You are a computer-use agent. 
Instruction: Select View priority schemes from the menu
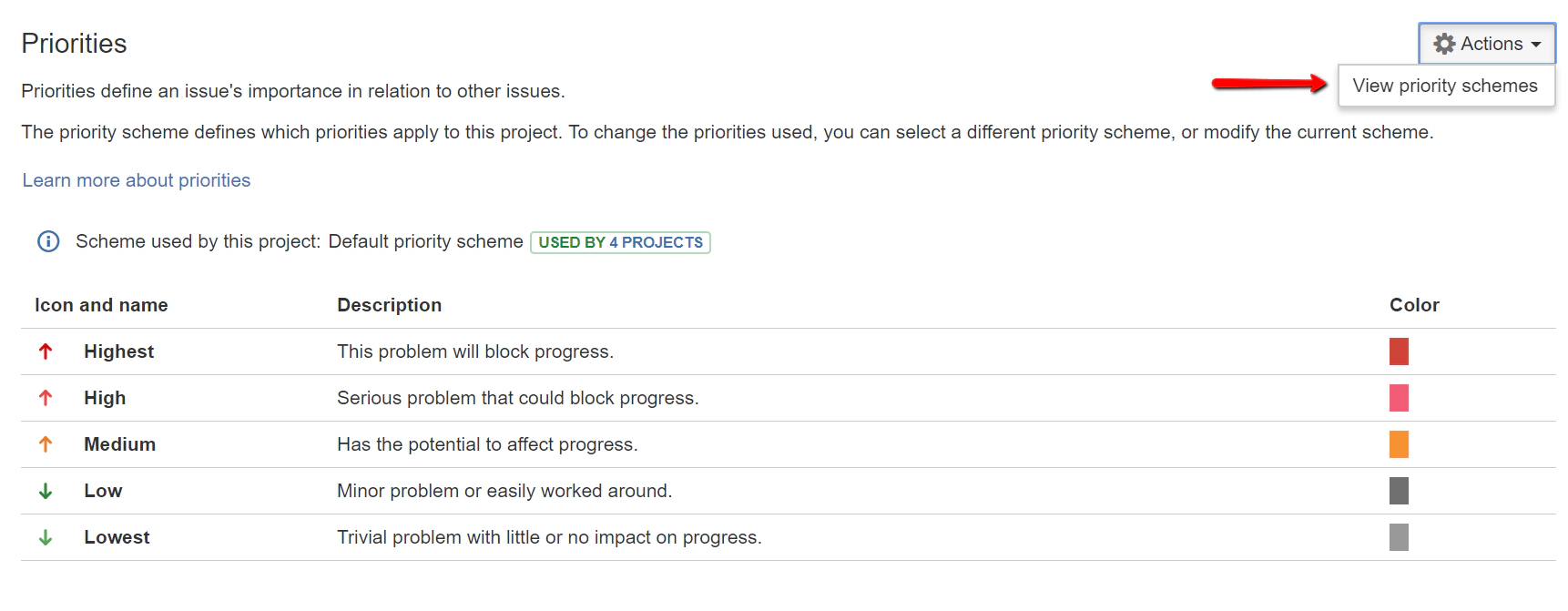click(1446, 85)
